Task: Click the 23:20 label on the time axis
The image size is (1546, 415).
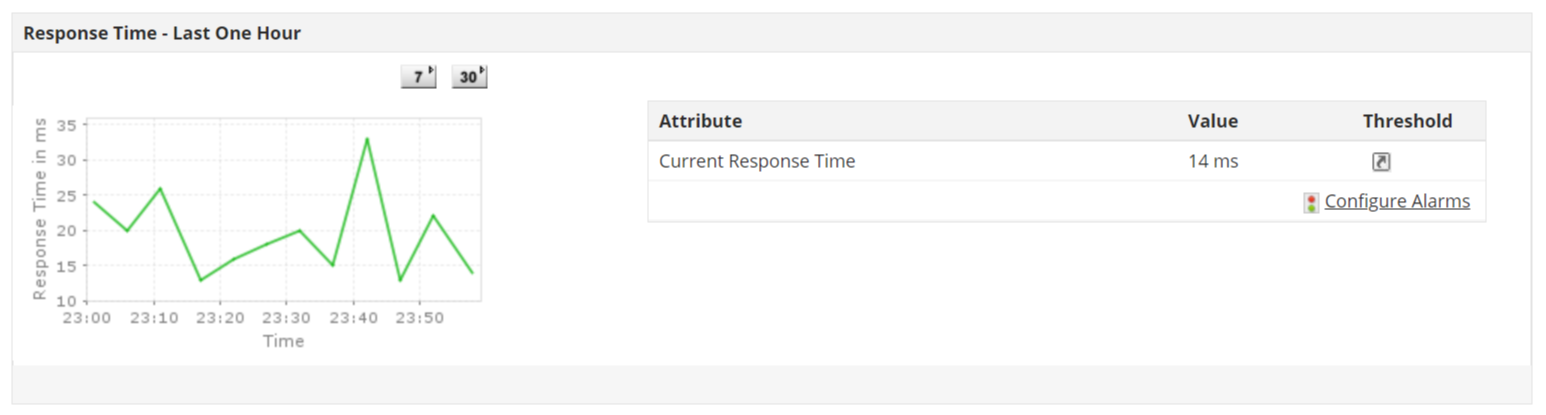Action: click(220, 318)
